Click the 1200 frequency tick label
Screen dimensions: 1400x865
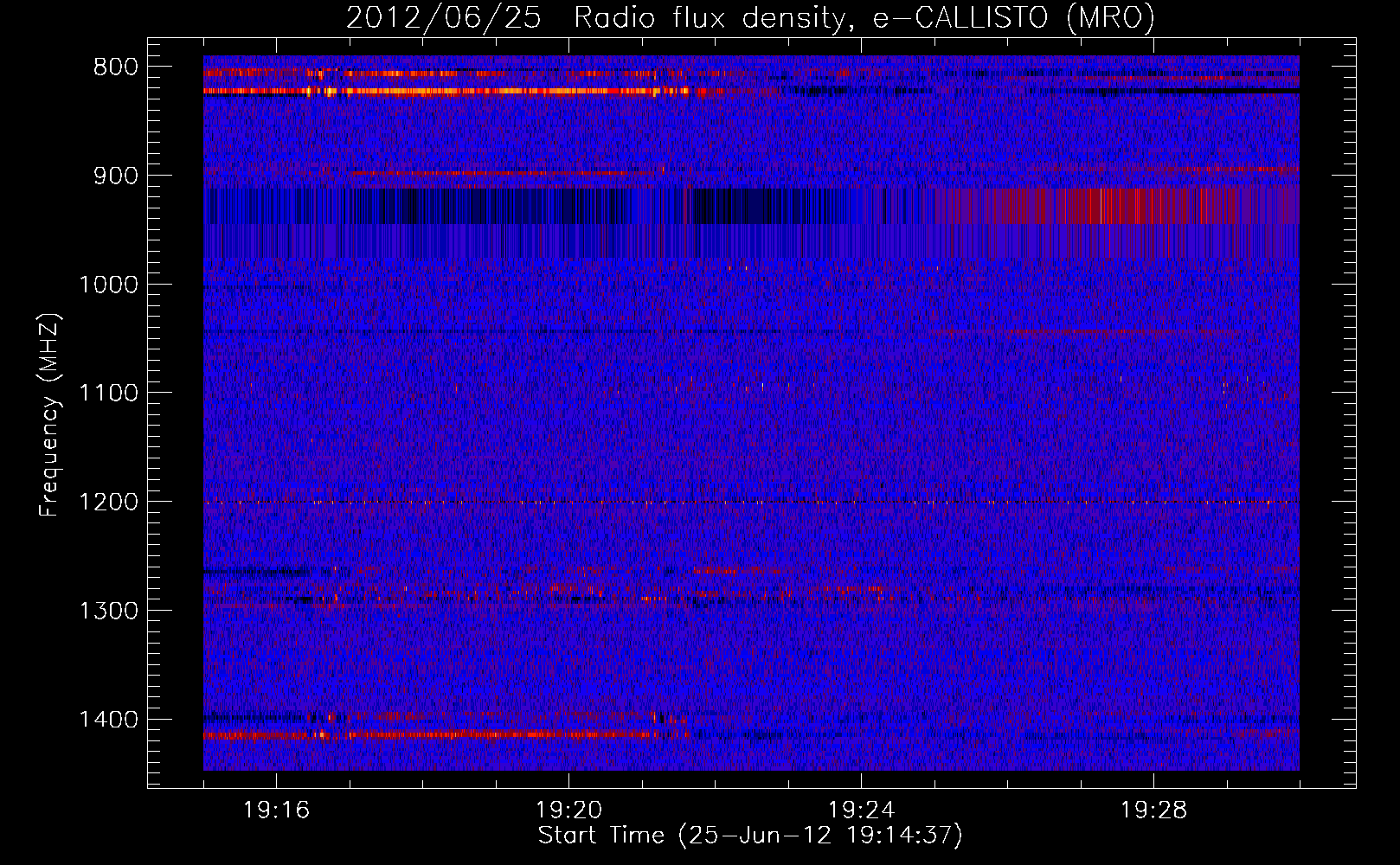coord(108,502)
